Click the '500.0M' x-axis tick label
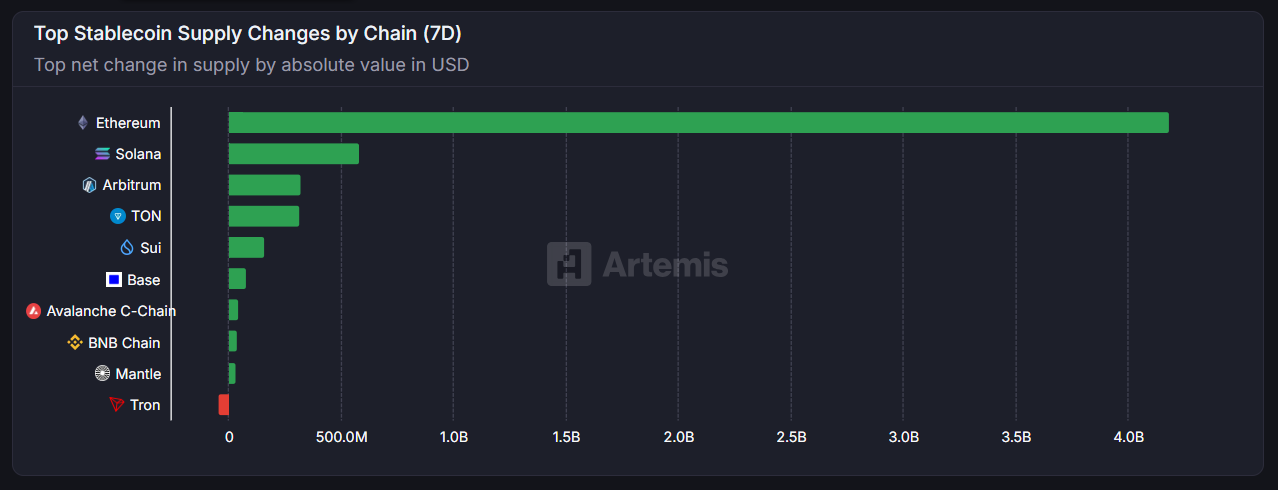1278x490 pixels. click(342, 436)
